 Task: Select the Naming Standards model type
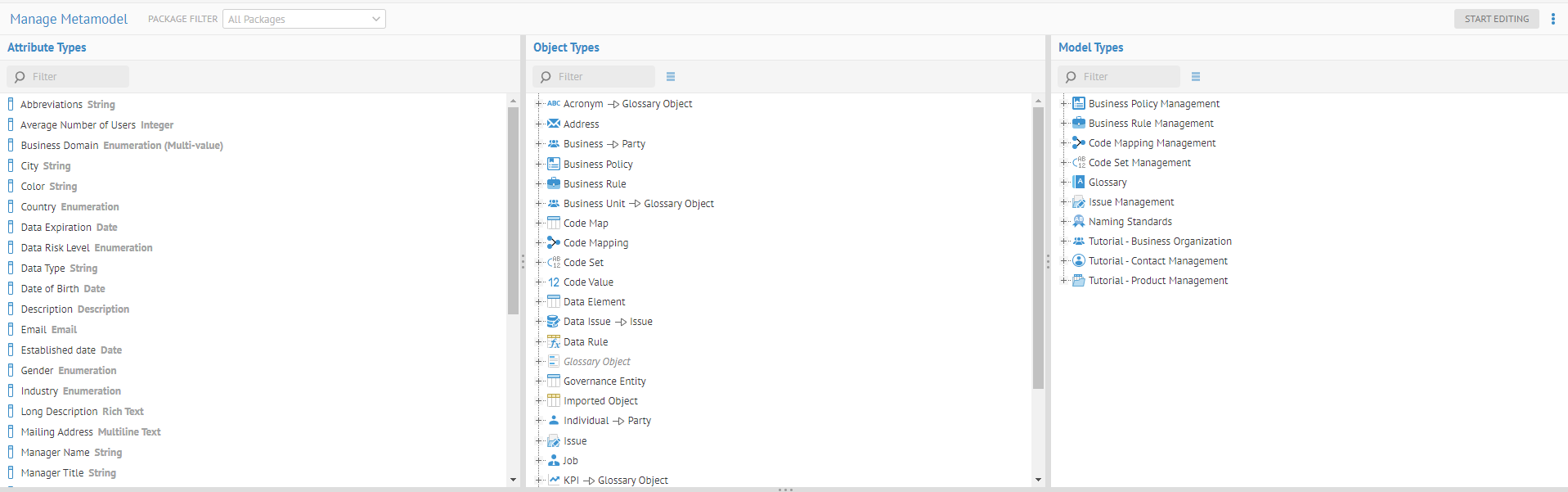[1130, 222]
